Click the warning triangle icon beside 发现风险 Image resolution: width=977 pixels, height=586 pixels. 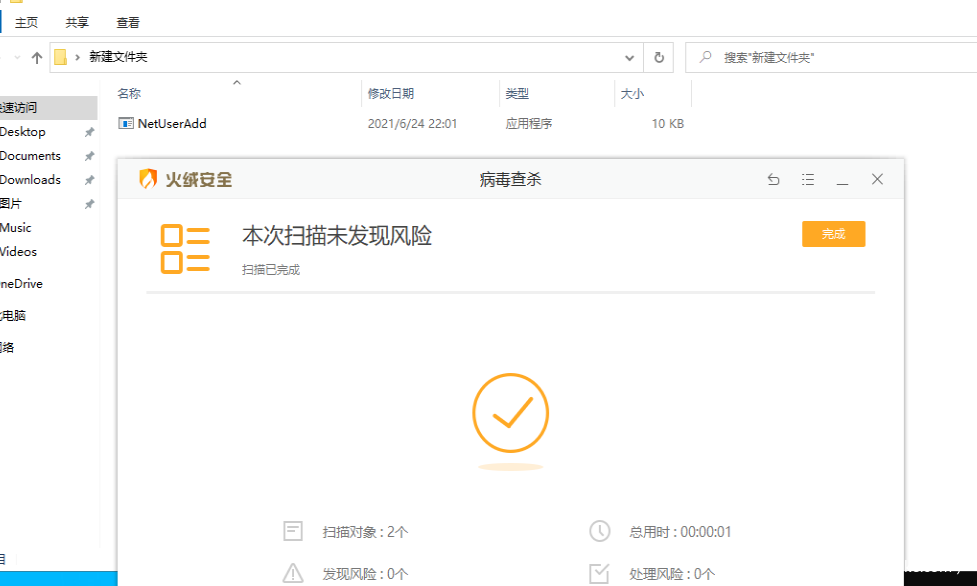293,573
